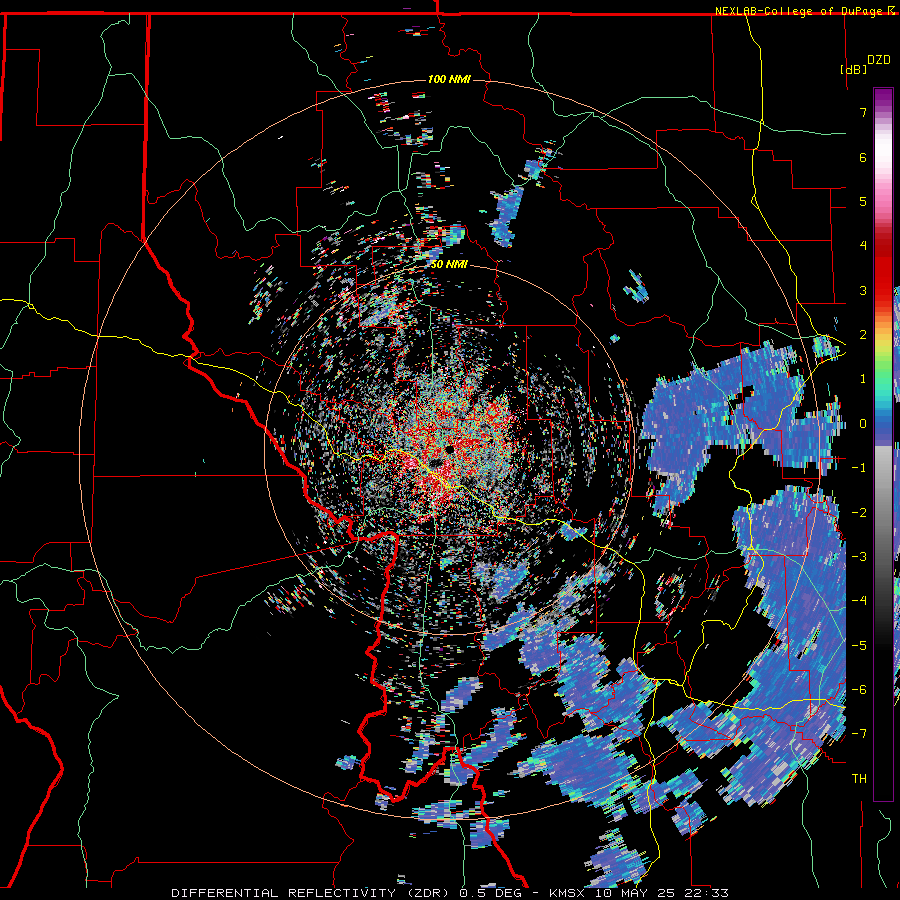Select the -1 dB legend value
This screenshot has width=900, height=900.
(859, 468)
